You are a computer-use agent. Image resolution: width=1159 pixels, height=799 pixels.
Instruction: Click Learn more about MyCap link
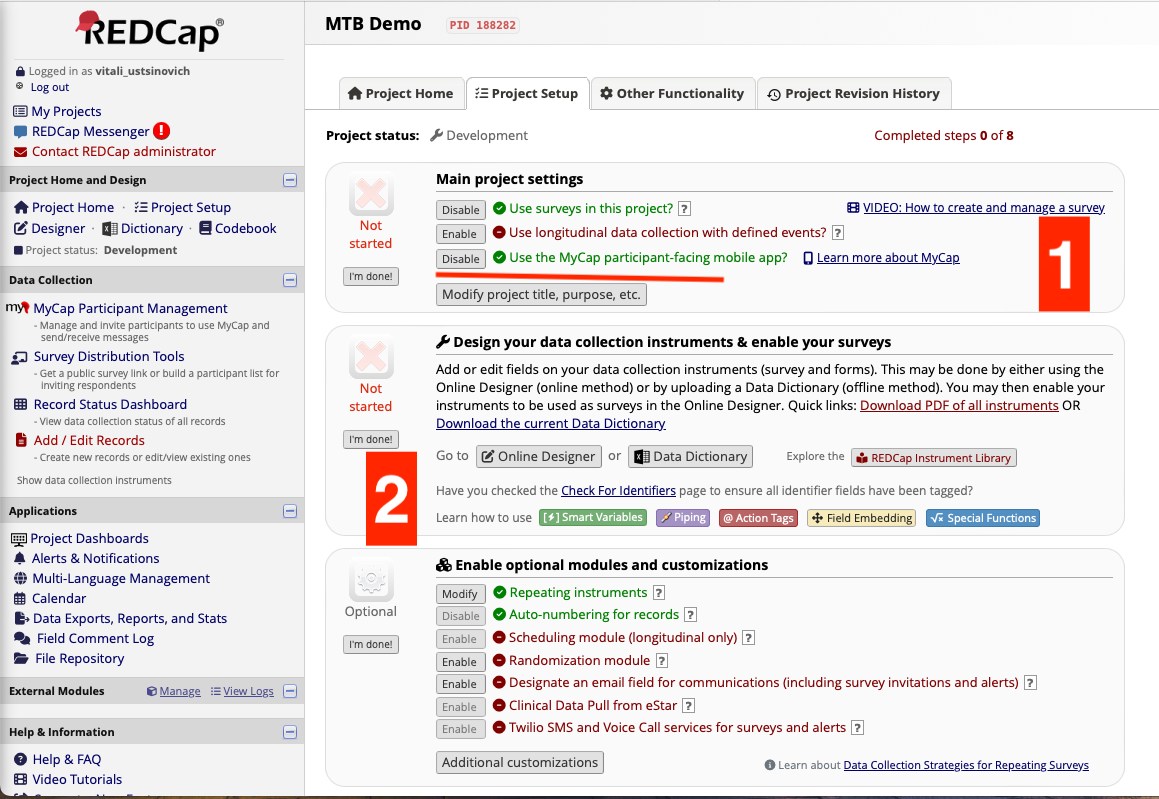pyautogui.click(x=888, y=258)
